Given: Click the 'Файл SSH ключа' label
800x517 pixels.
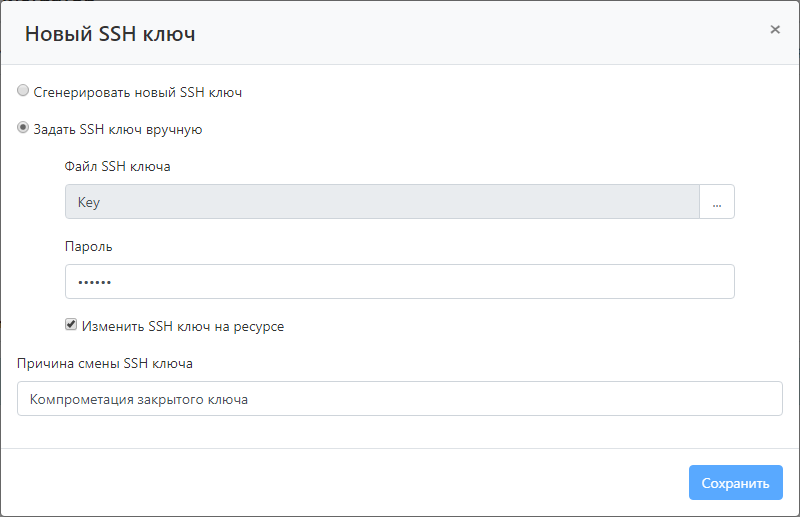Looking at the screenshot, I should [x=117, y=166].
